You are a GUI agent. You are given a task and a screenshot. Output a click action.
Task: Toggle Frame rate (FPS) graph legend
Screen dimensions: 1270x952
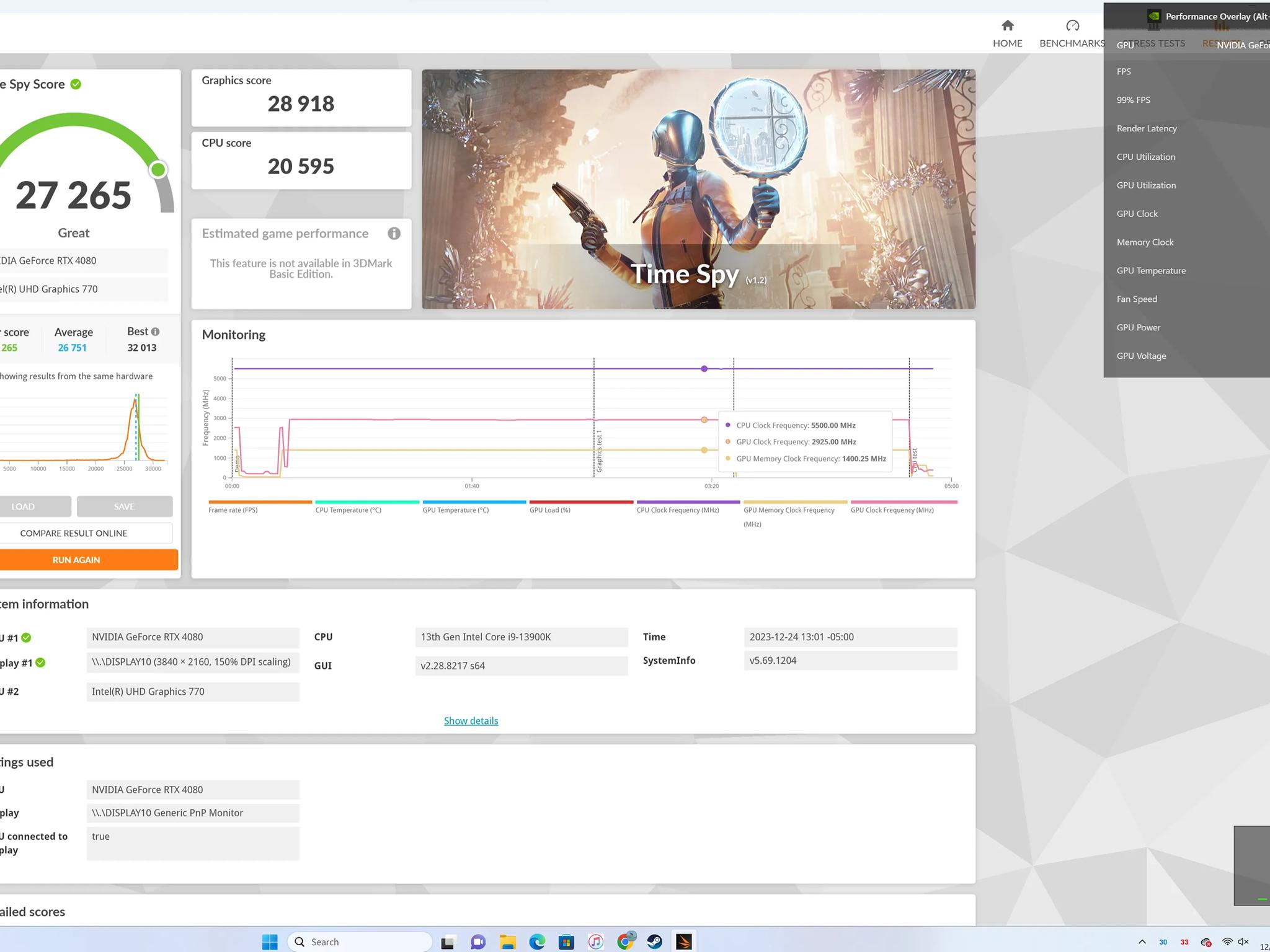[x=260, y=506]
